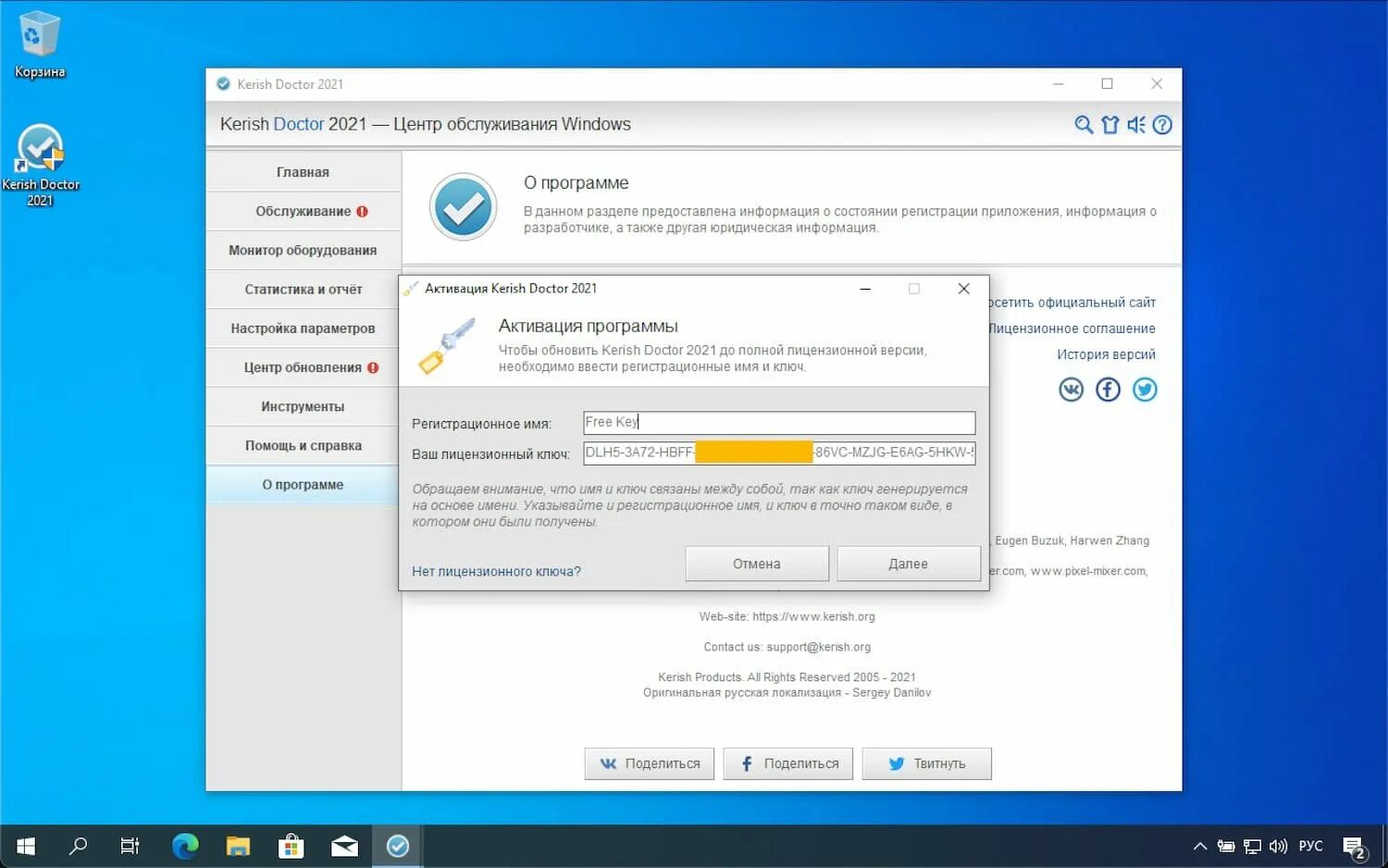The image size is (1388, 868).
Task: Open the network tray icon
Action: tap(1252, 846)
